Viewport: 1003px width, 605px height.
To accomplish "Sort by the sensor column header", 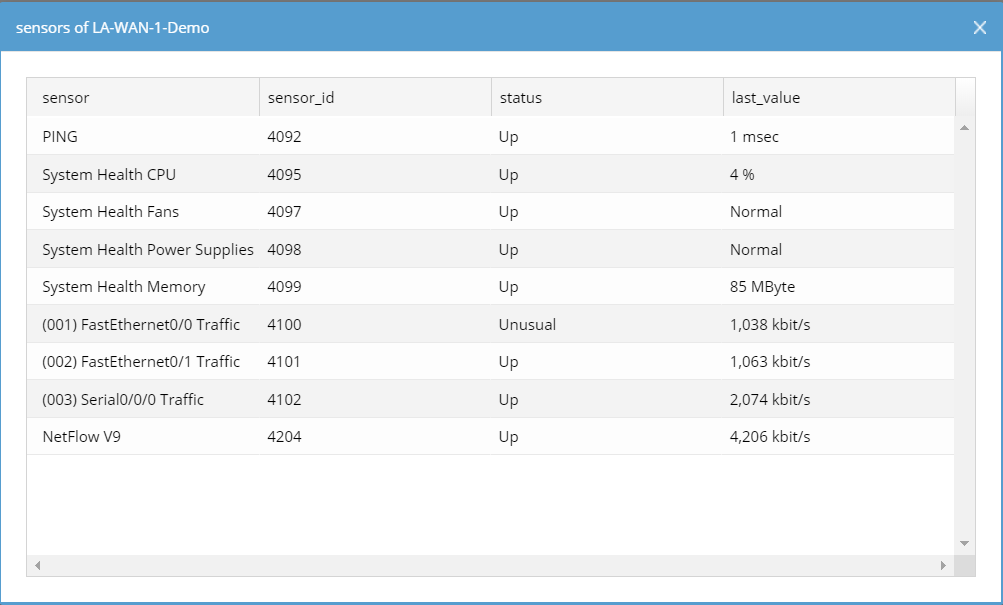I will 66,98.
